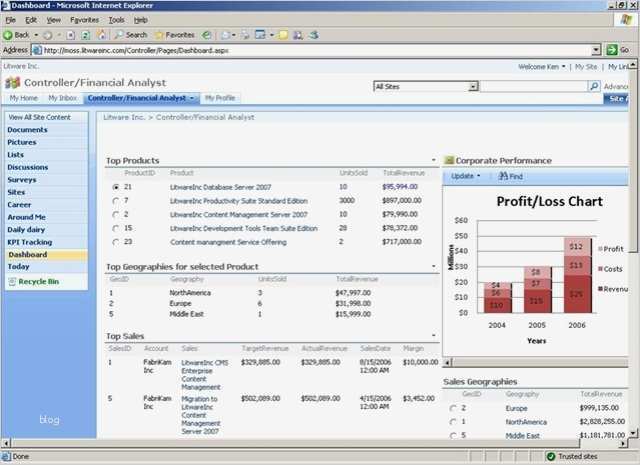
Task: Select NorthAmerica radio in Sales Geographies
Action: (453, 422)
